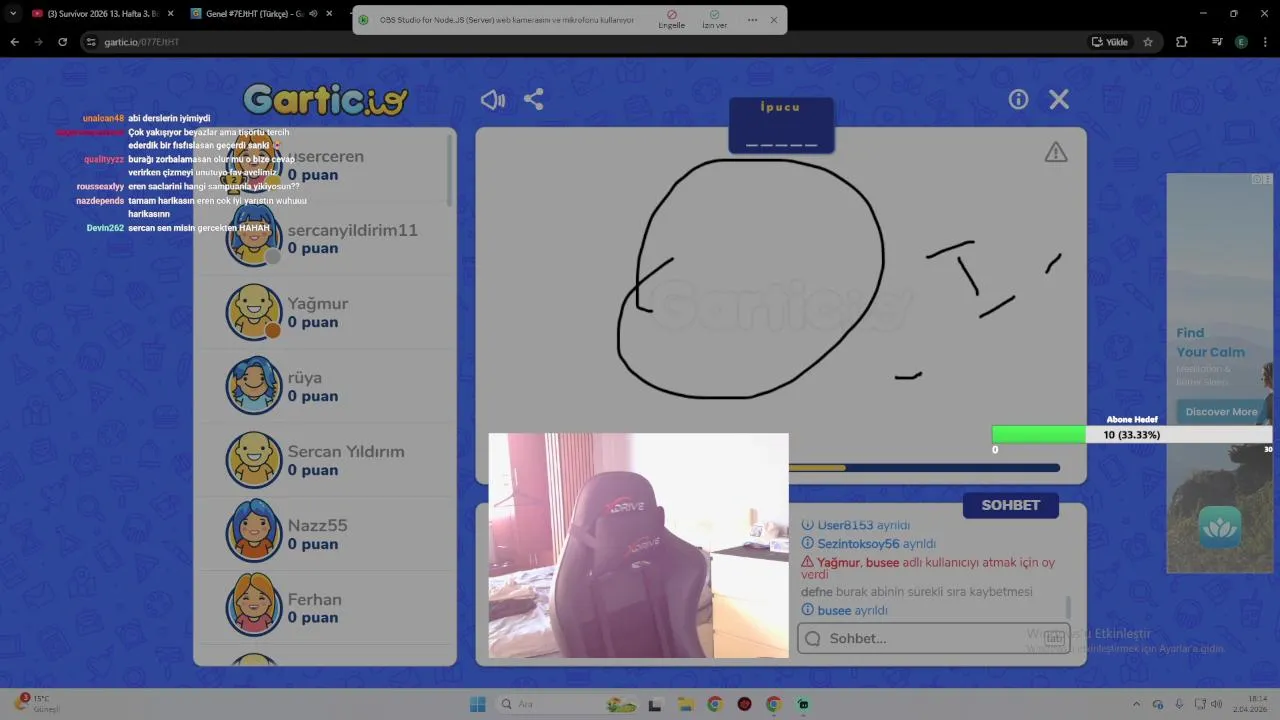Open the red circular taskbar app
Screen dimensions: 1280x720
(744, 704)
